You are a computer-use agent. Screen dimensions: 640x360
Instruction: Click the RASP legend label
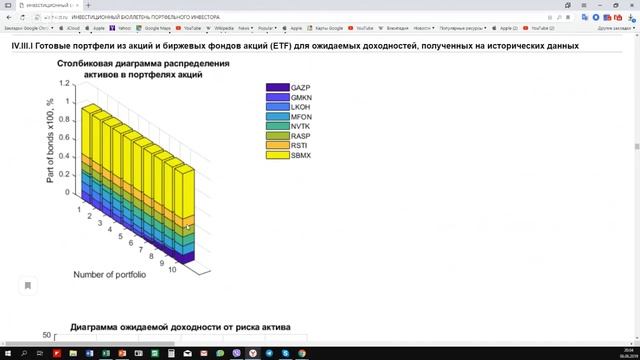pos(300,136)
